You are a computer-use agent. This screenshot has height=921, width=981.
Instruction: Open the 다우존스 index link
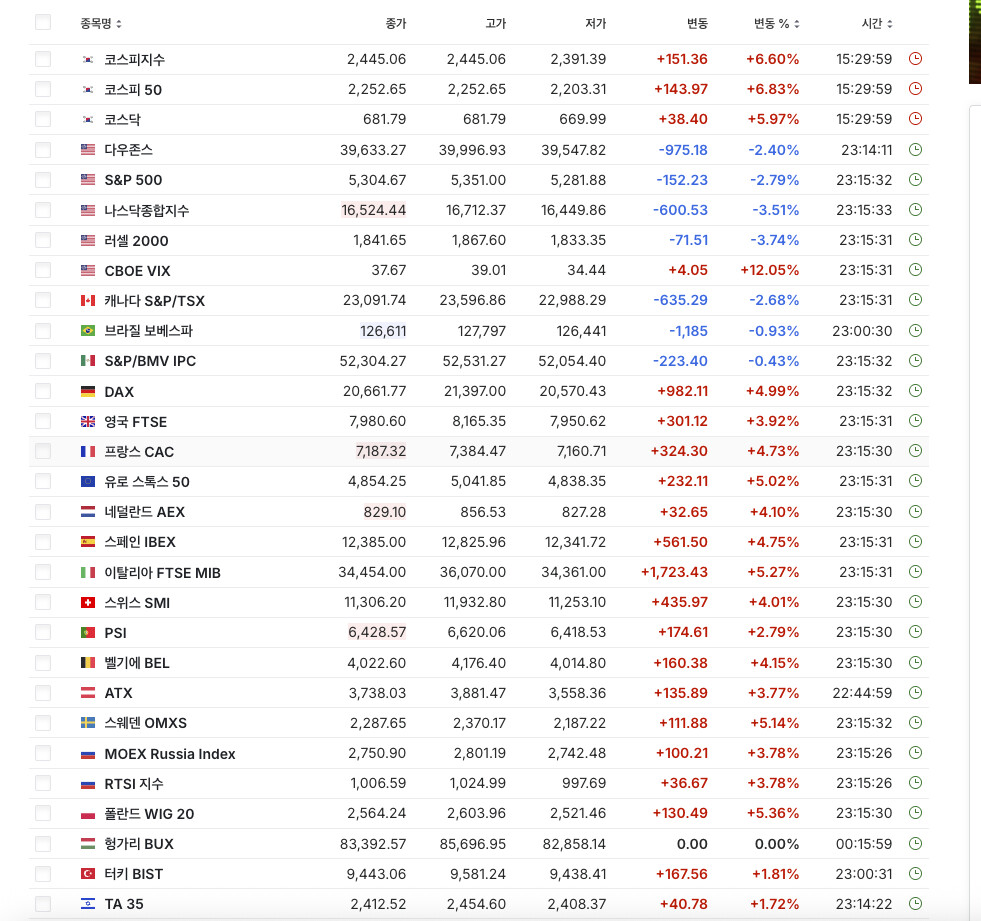click(128, 150)
